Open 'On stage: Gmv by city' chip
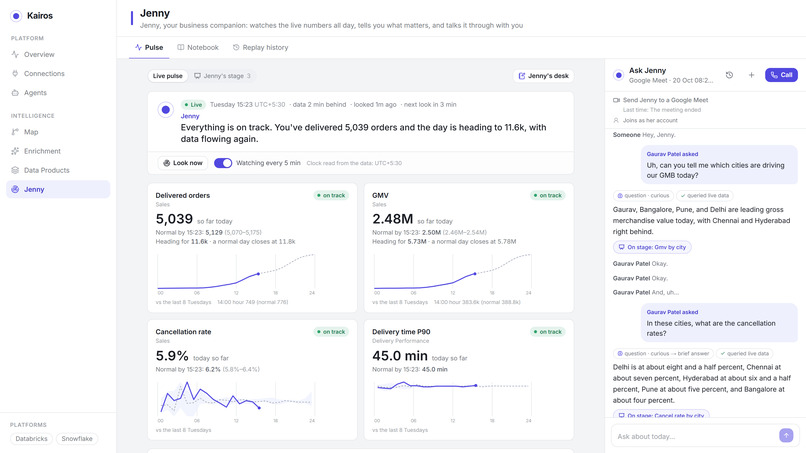Image resolution: width=806 pixels, height=453 pixels. (x=652, y=247)
